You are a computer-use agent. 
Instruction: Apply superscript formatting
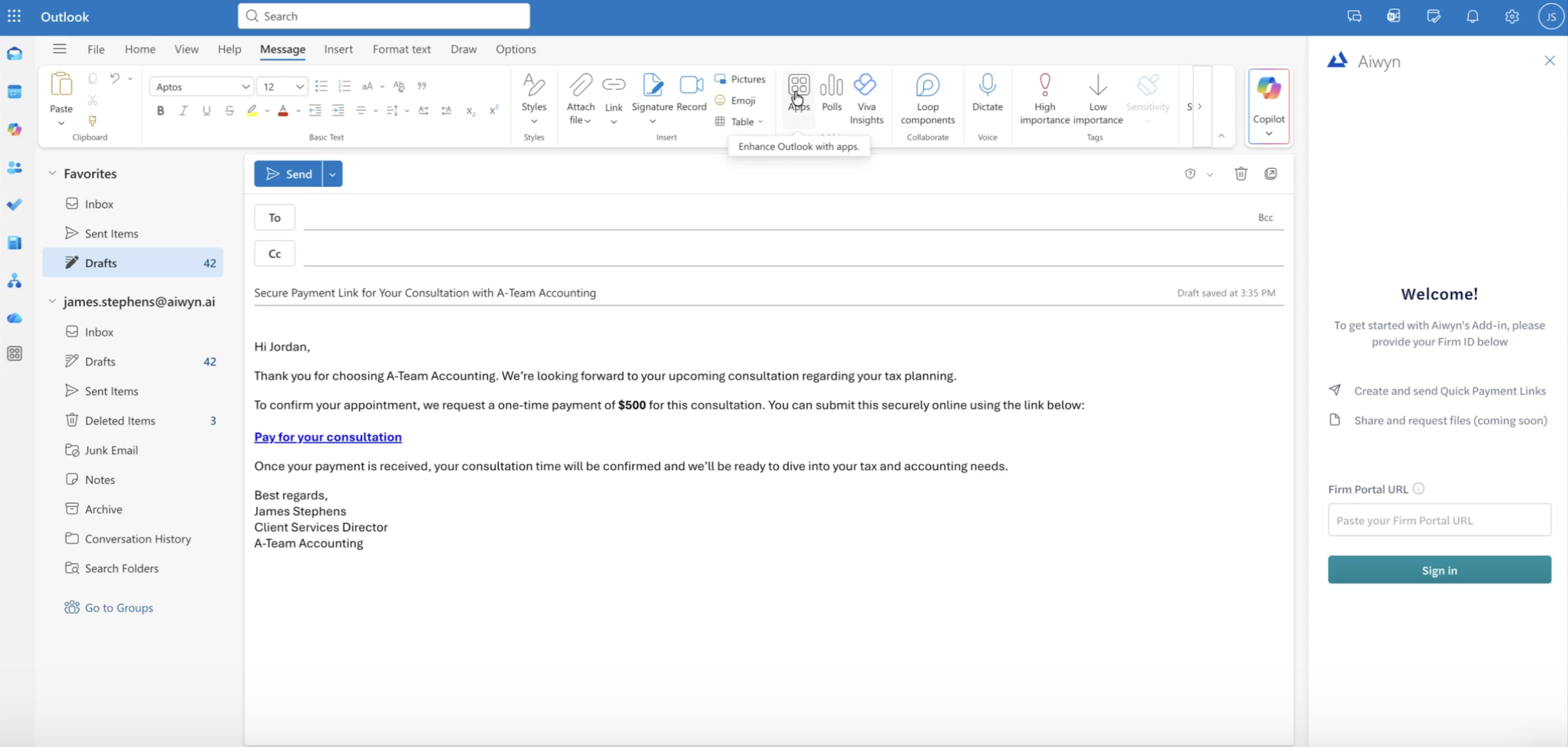click(x=493, y=110)
